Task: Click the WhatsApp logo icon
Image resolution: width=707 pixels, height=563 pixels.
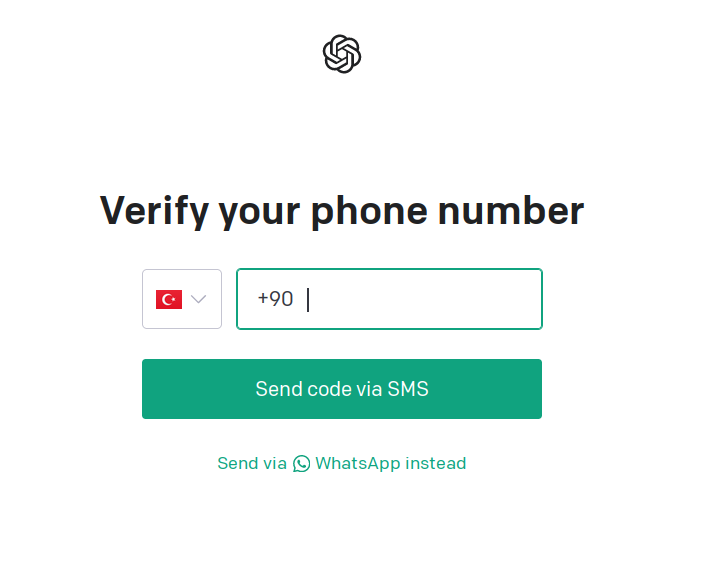Action: point(301,463)
